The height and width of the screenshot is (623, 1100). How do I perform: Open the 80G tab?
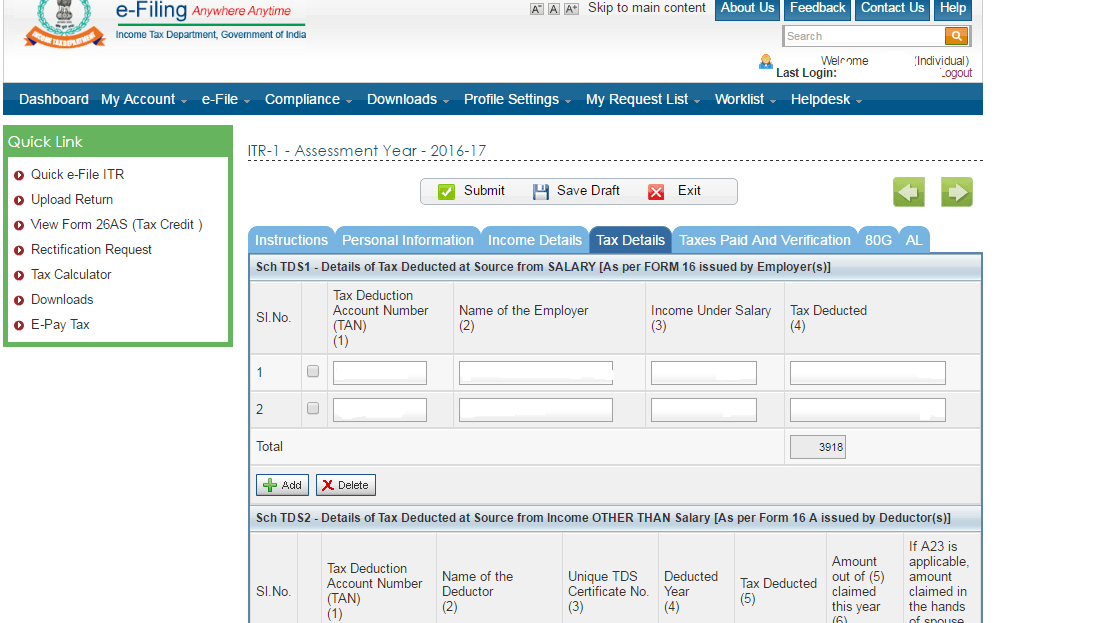click(x=878, y=239)
